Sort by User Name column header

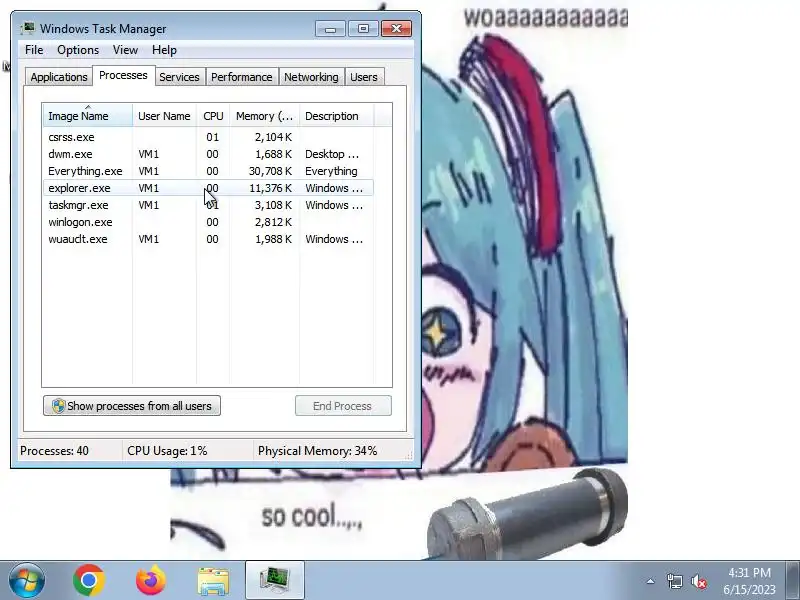click(x=164, y=115)
